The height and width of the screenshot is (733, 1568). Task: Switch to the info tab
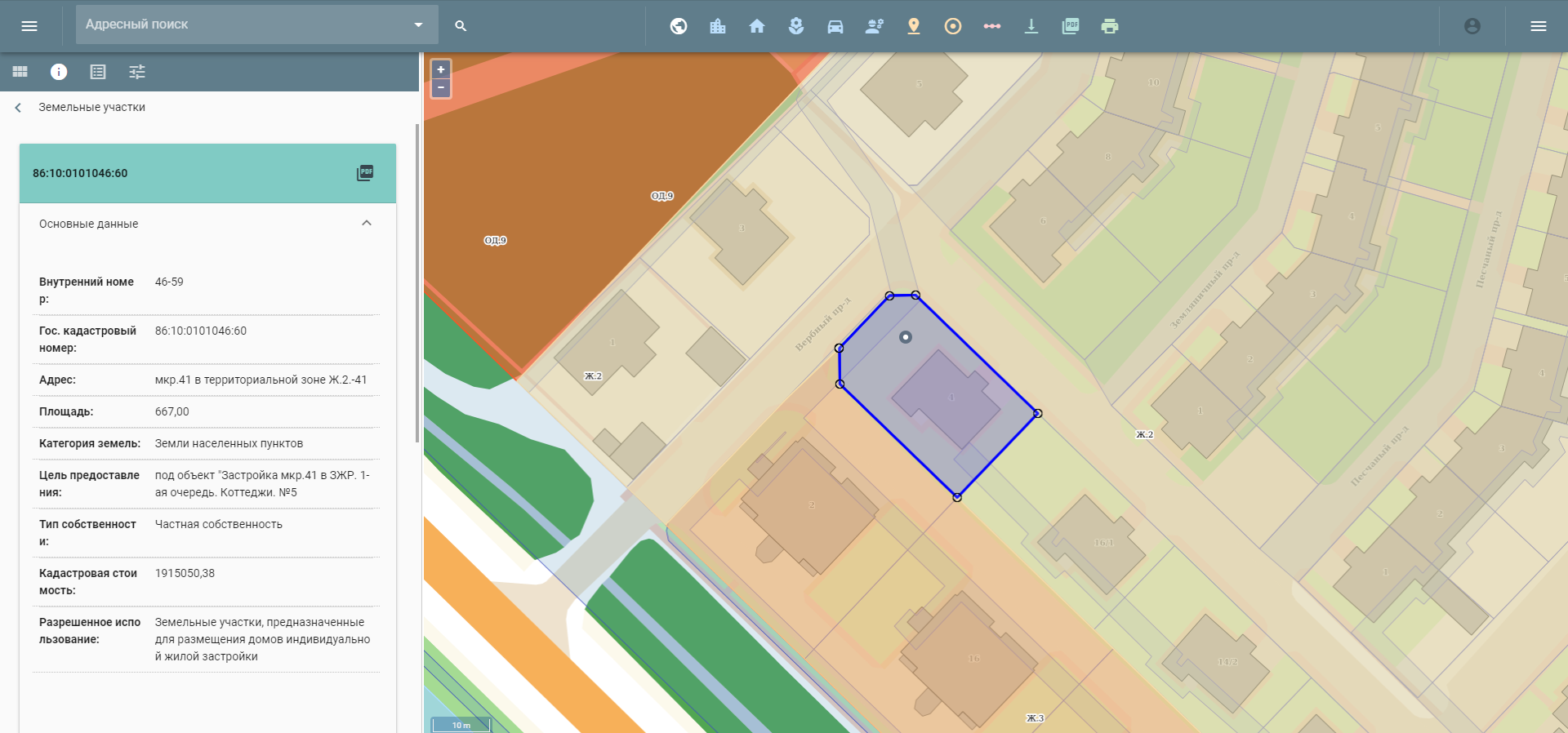point(59,72)
